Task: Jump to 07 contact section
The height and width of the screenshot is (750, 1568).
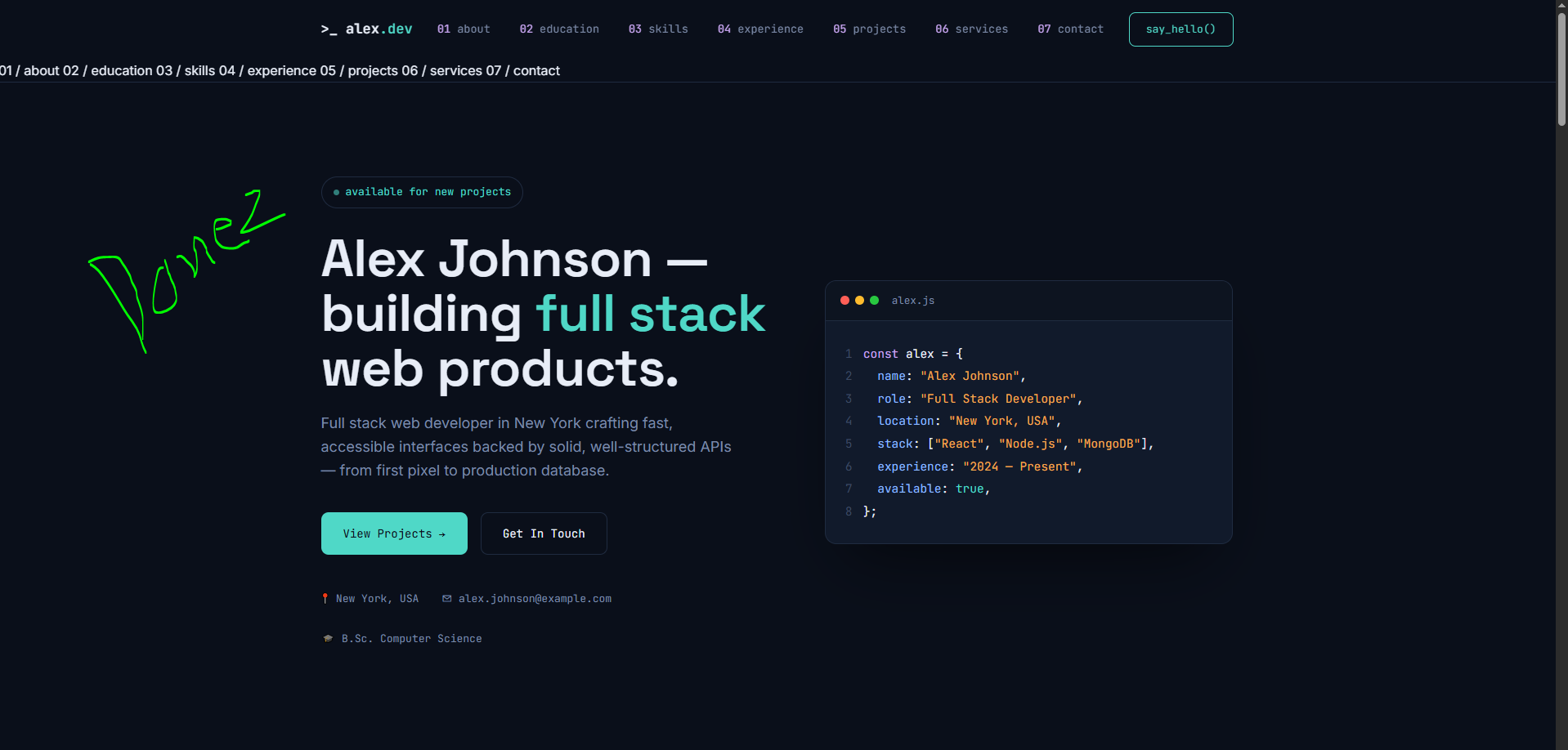Action: 1070,29
